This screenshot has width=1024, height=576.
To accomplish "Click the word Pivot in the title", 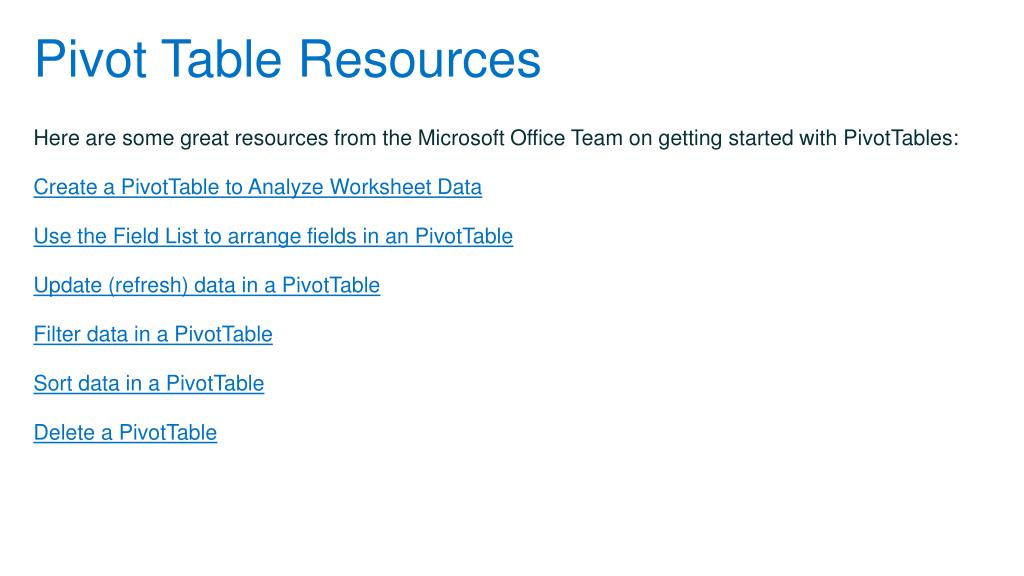I will tap(90, 59).
